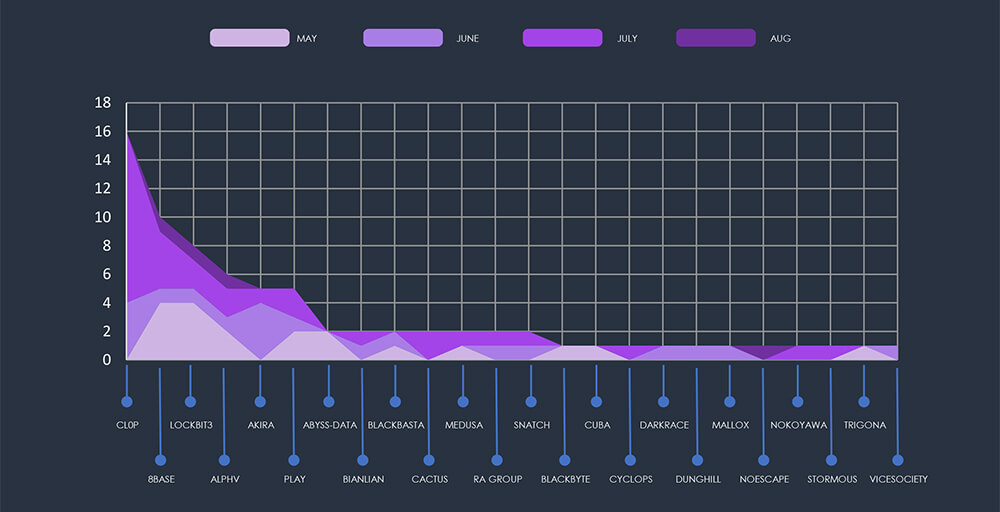This screenshot has width=1000, height=512.
Task: Click the PLAY axis label
Action: pos(295,479)
